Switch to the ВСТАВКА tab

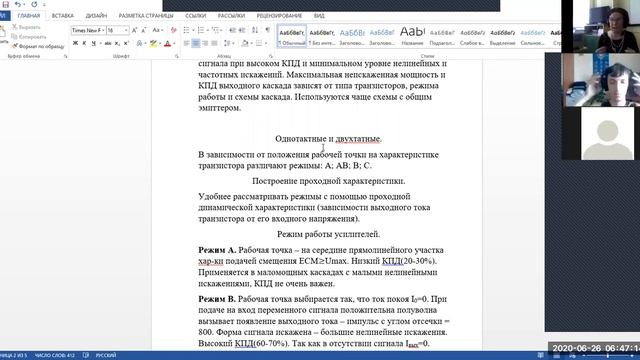tap(62, 16)
